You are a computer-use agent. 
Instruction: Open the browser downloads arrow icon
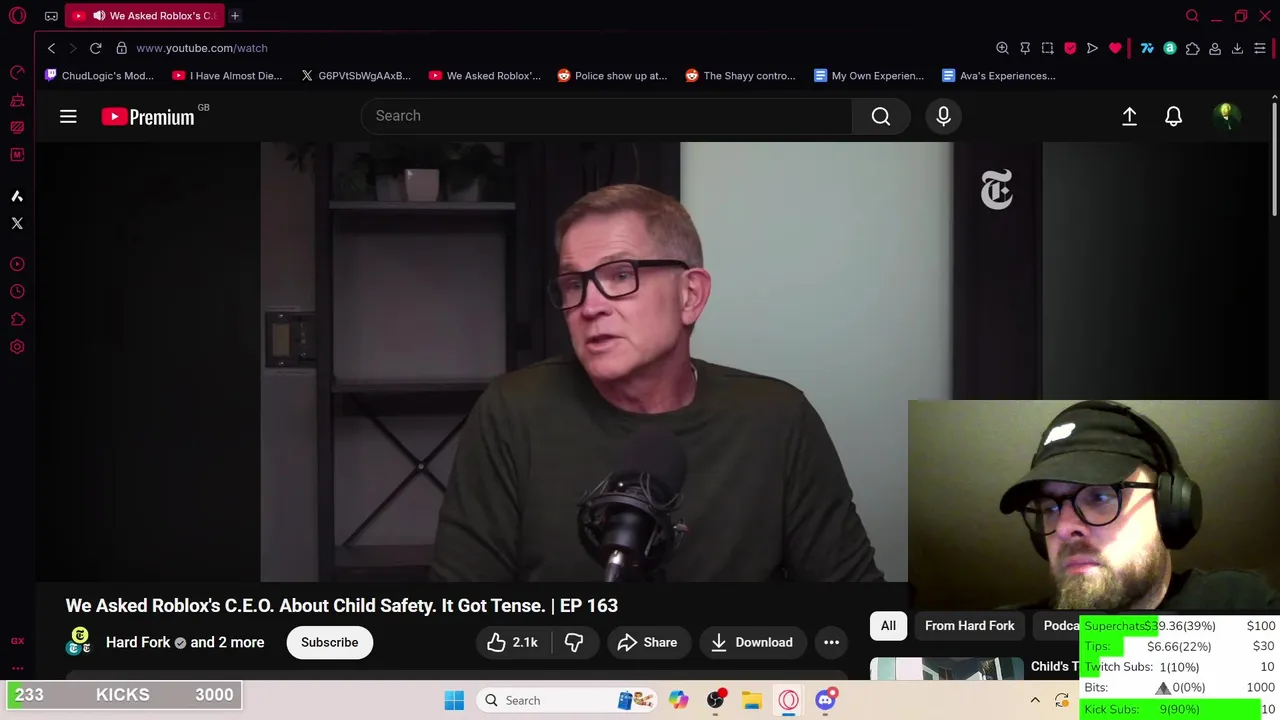tap(1237, 48)
